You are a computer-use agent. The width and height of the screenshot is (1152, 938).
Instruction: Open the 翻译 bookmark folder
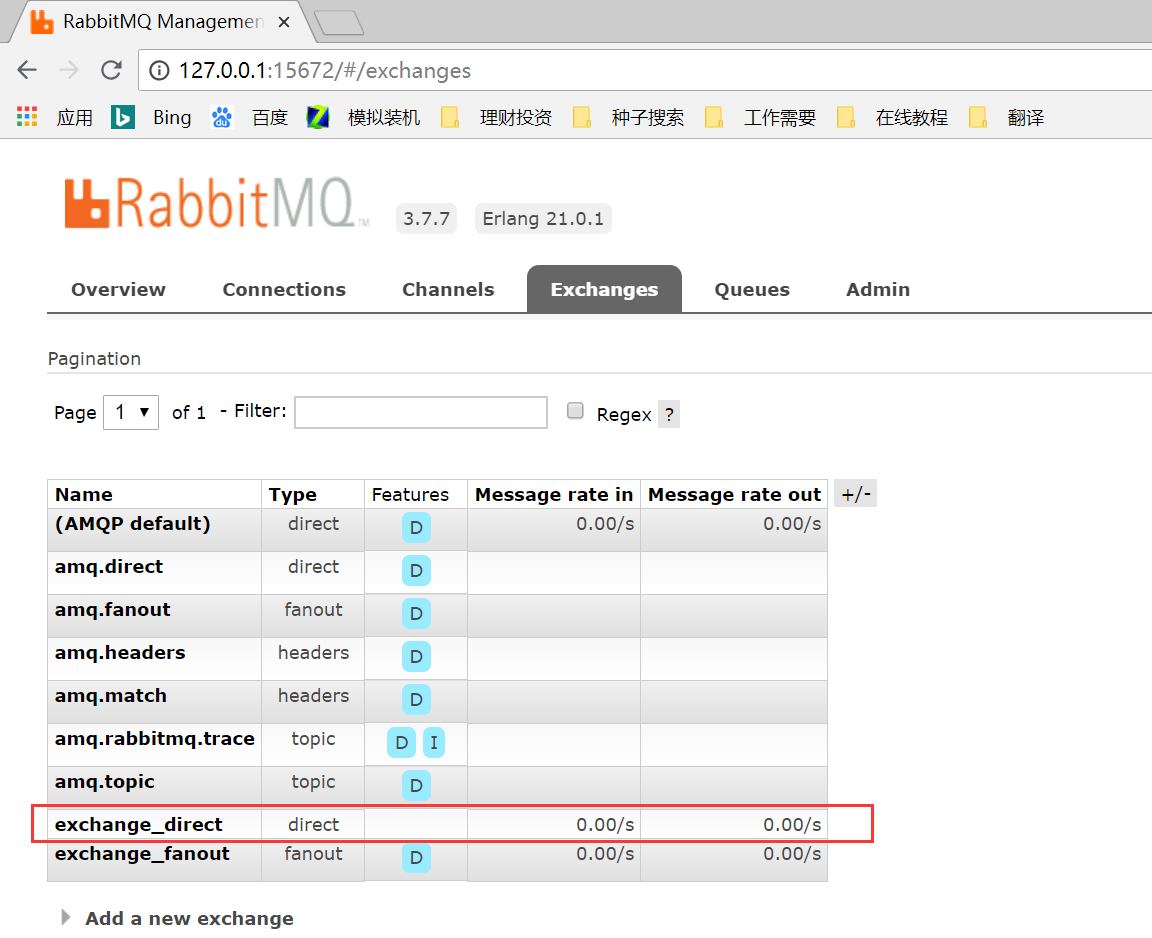pyautogui.click(x=1007, y=117)
